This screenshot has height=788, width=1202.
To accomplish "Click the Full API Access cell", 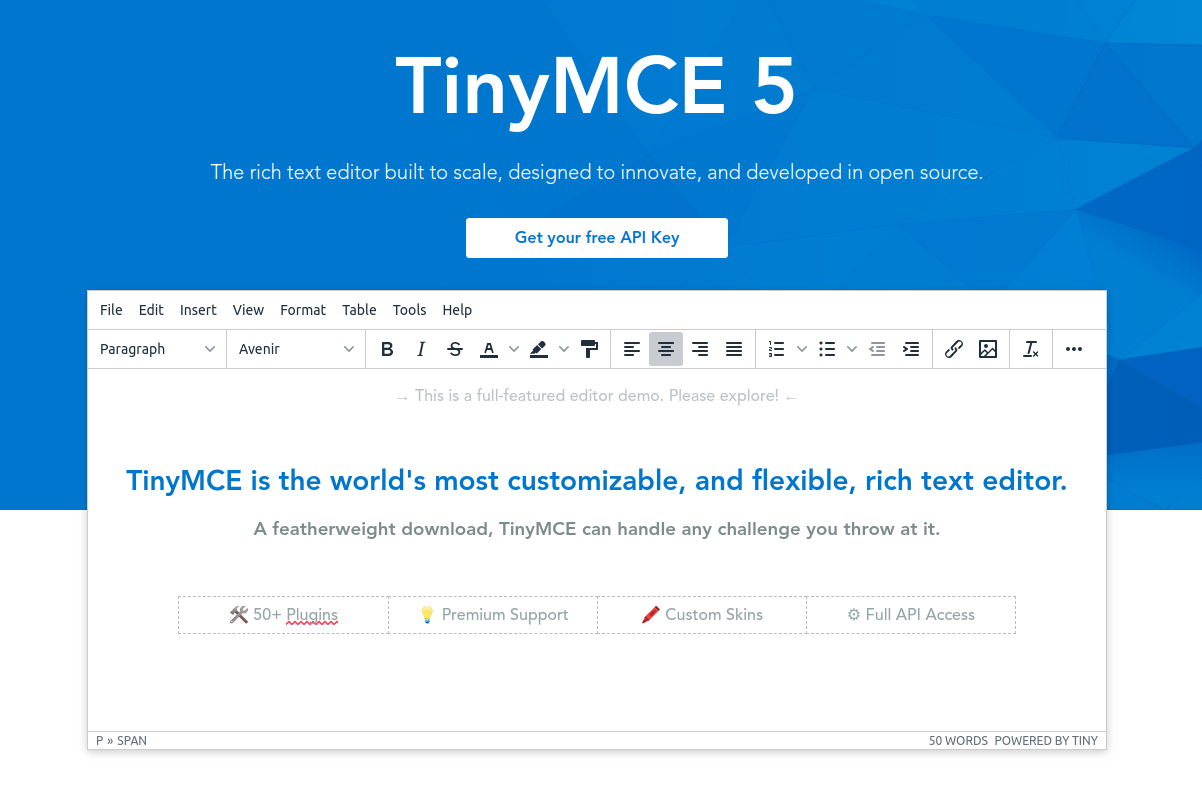I will (x=911, y=615).
